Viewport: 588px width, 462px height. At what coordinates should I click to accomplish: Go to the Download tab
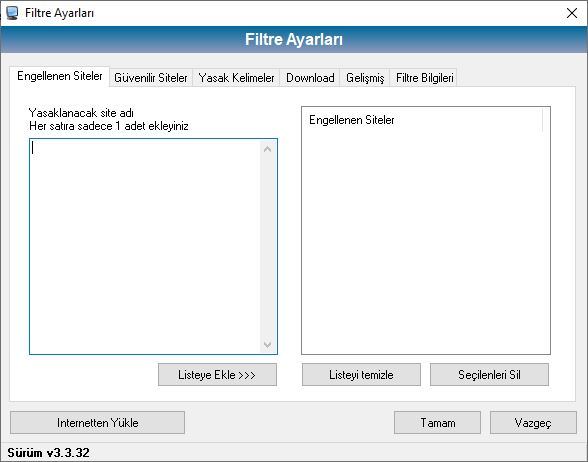point(310,78)
